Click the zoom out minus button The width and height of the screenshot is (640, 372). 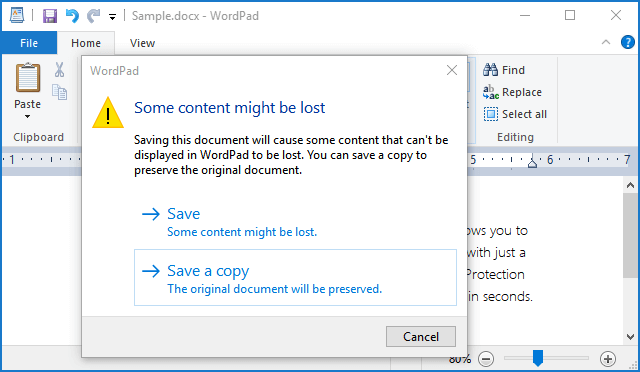click(486, 359)
